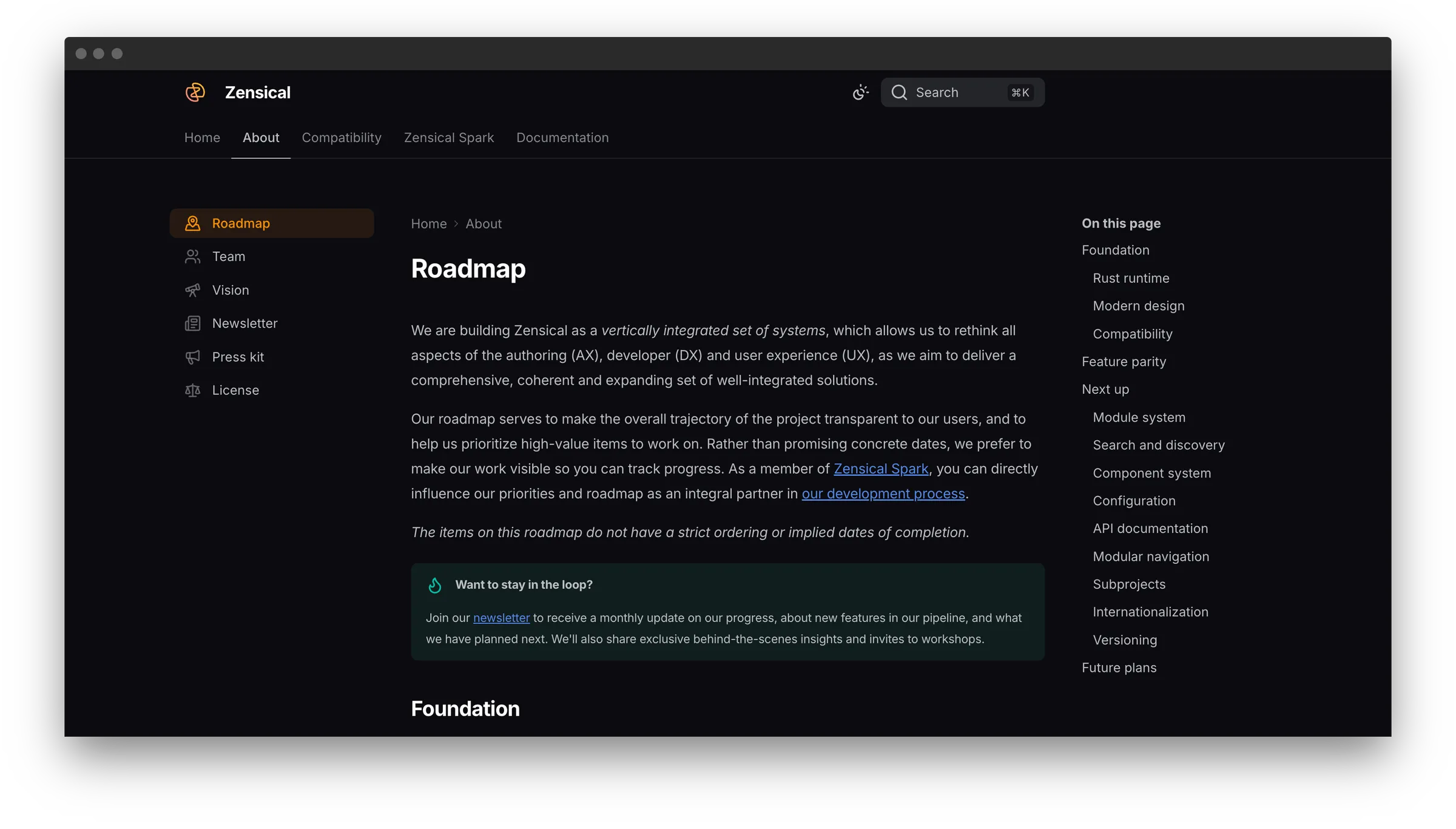Click the Zensical logo icon in the header
Screen dimensions: 1456x829
195,92
